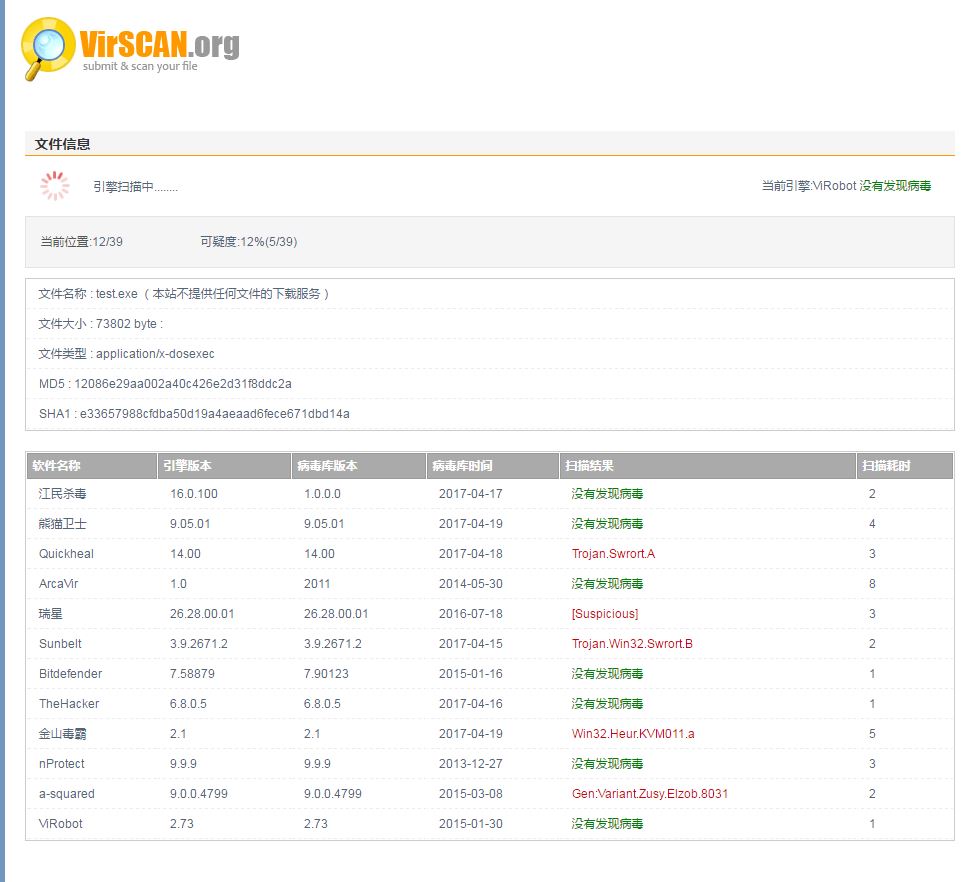The image size is (964, 882).
Task: Select the Win32.Heur.KVM011.a result
Action: pyautogui.click(x=633, y=734)
